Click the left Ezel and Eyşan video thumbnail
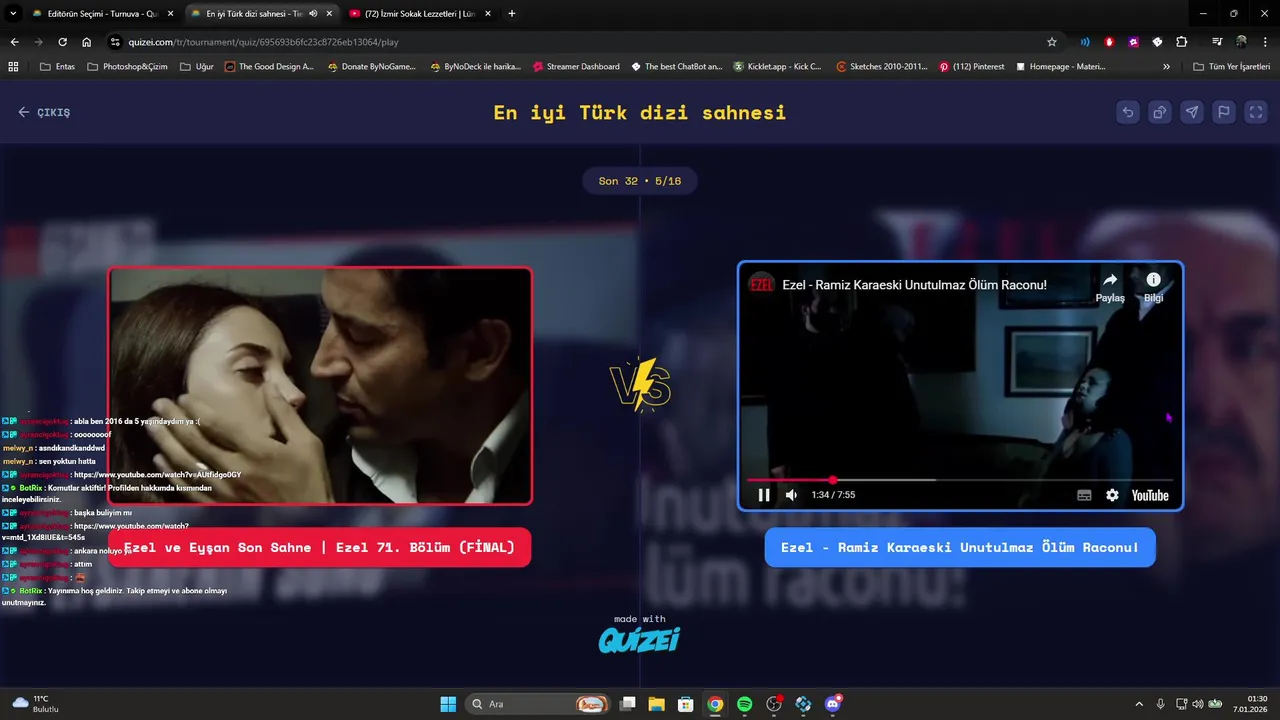 [320, 386]
